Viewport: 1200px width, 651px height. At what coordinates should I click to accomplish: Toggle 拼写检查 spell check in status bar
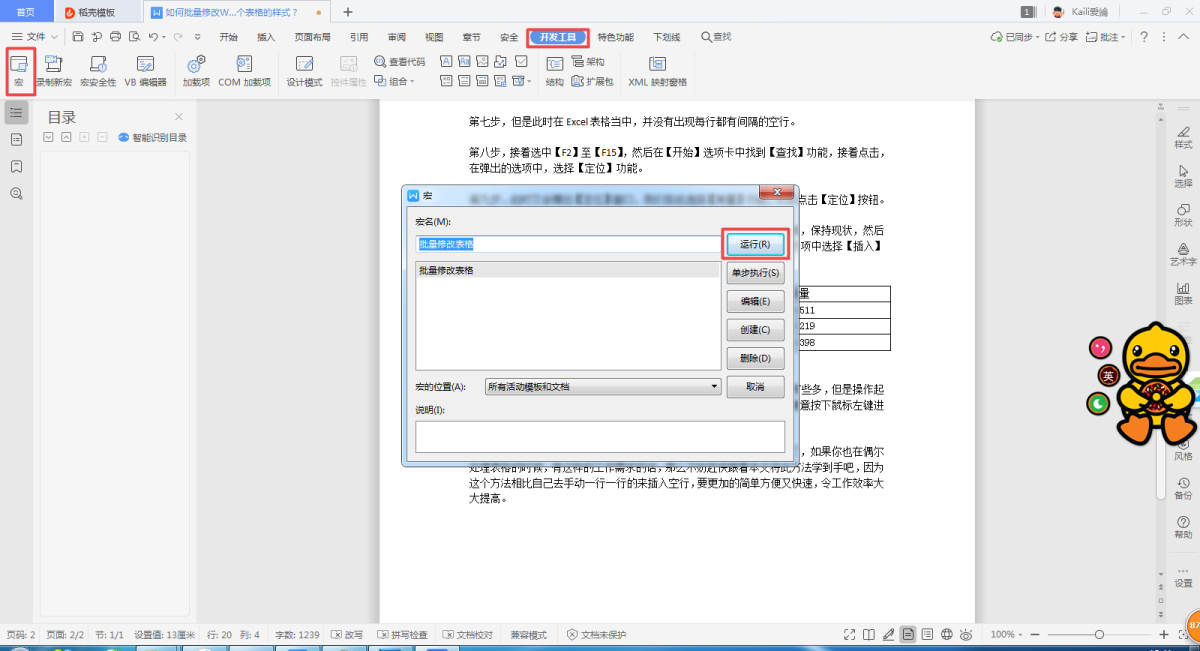402,635
